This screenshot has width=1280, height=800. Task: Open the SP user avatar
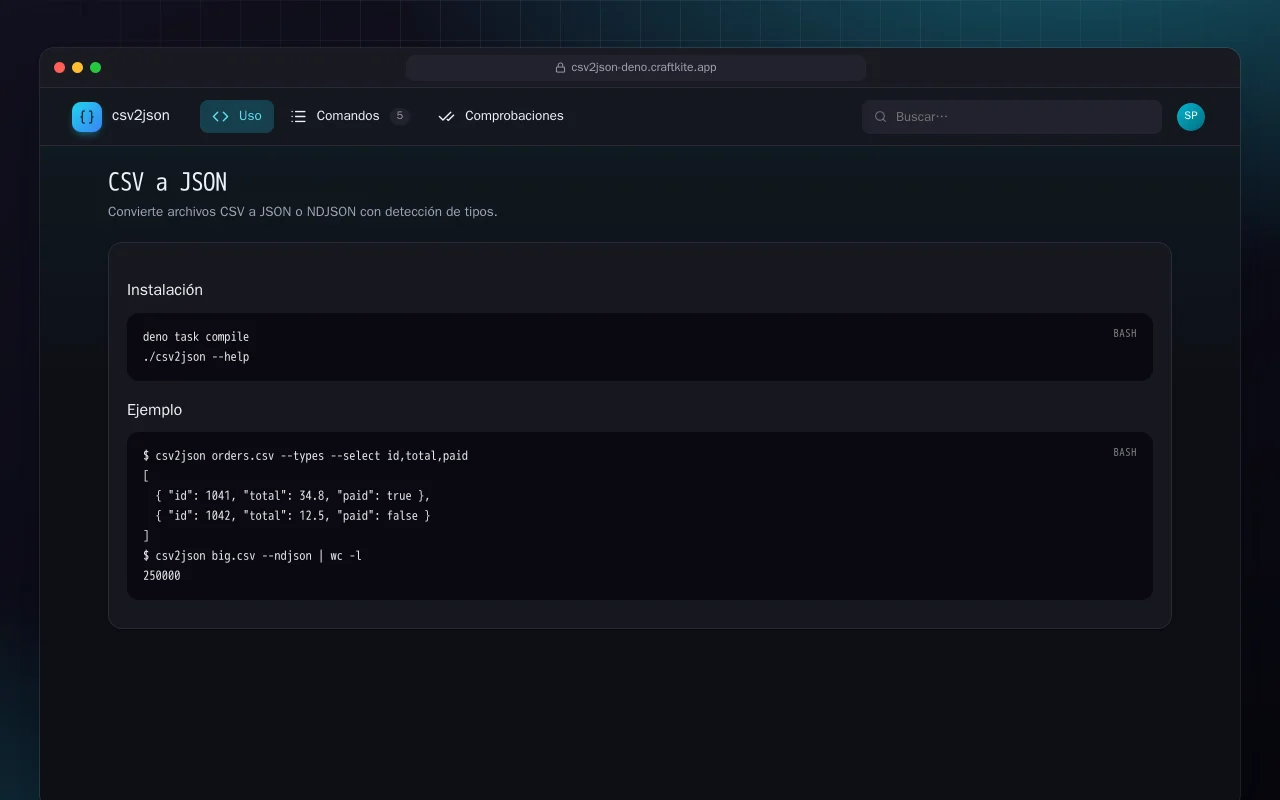[x=1191, y=116]
